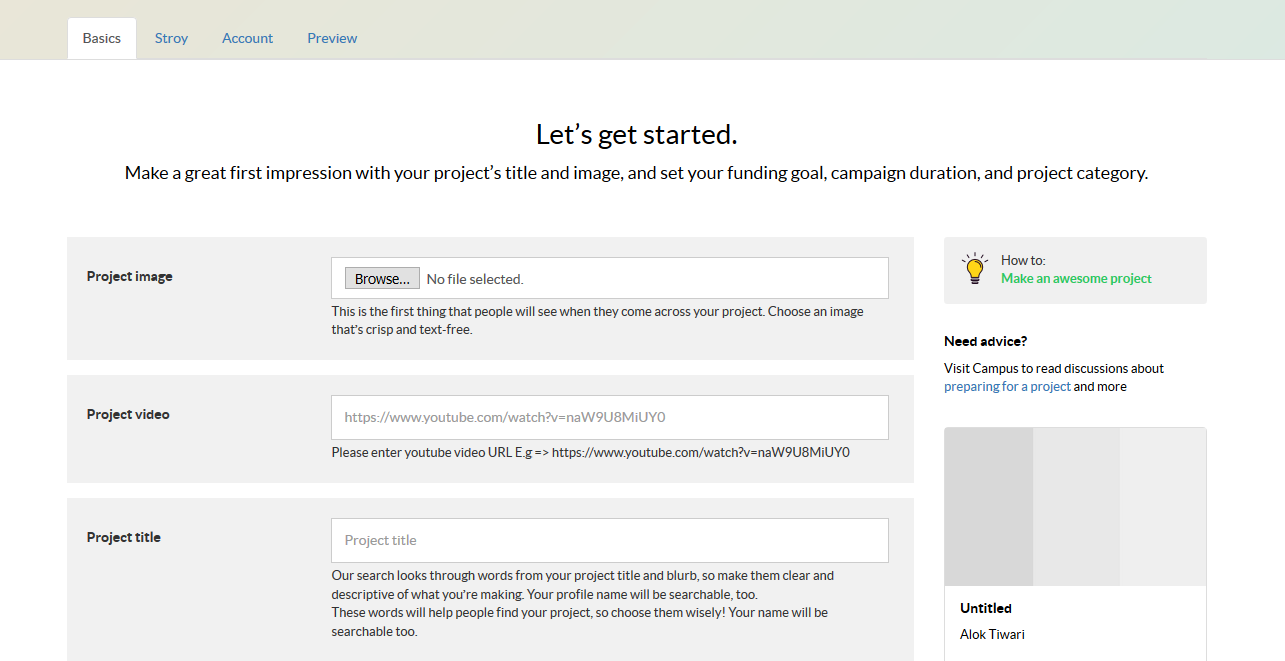This screenshot has width=1285, height=661.
Task: Open the Stroy tab
Action: pyautogui.click(x=171, y=38)
